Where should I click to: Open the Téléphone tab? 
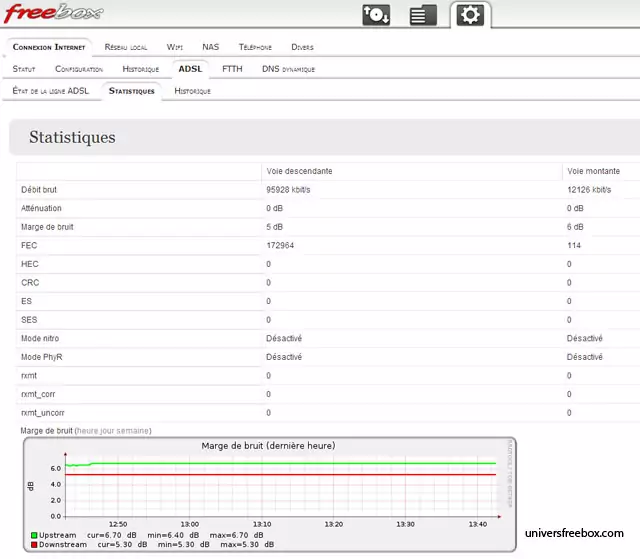point(255,47)
